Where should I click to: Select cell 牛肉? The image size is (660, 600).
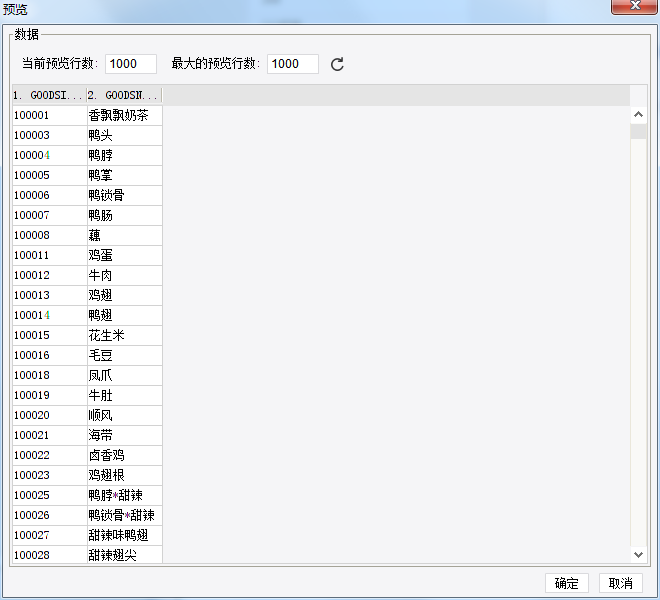click(x=125, y=275)
